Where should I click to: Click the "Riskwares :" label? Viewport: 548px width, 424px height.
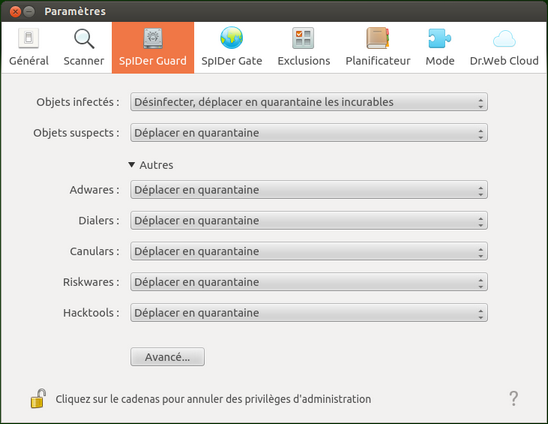[91, 282]
